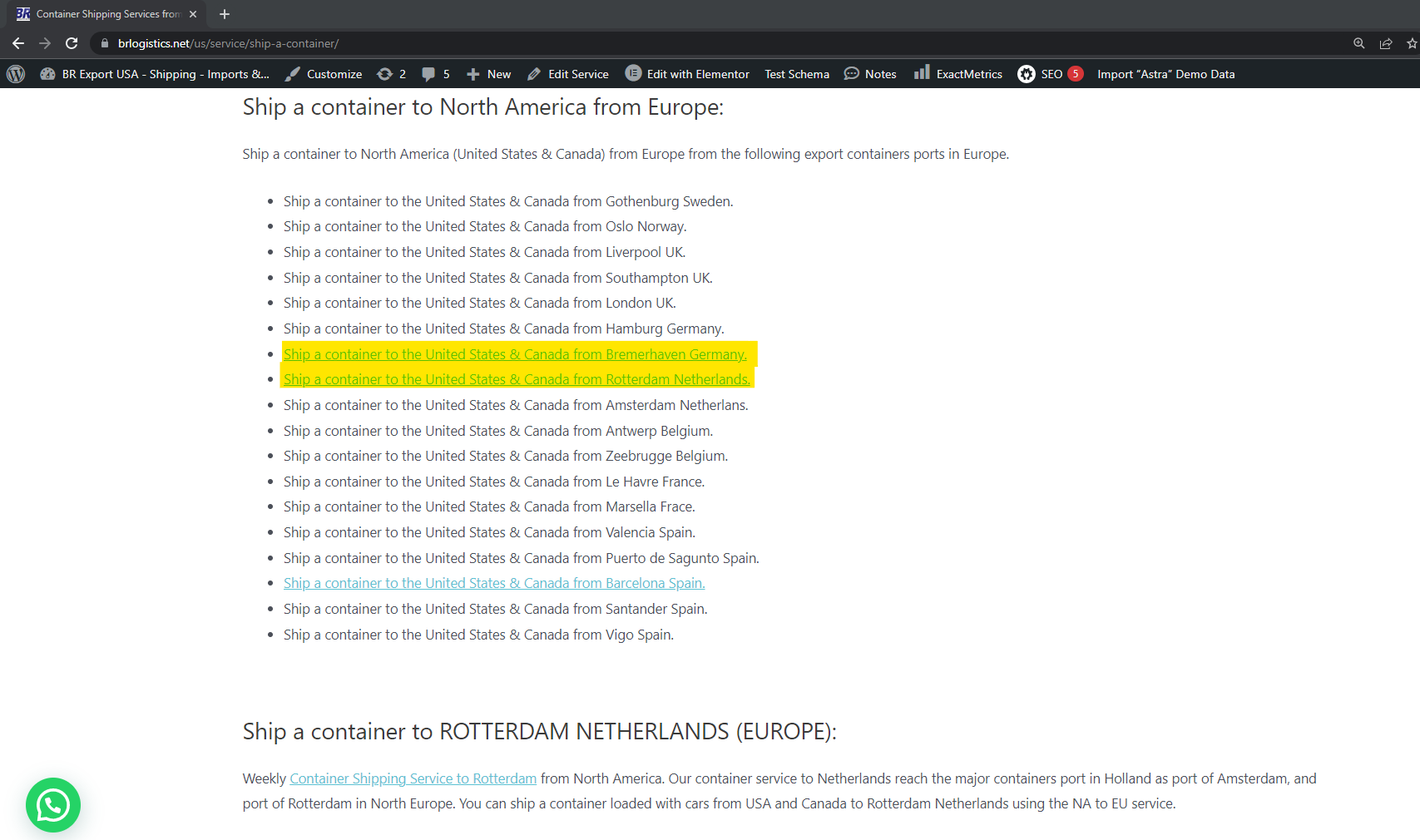The height and width of the screenshot is (840, 1420).
Task: Click the zoom magnifier icon in address bar
Action: [1358, 43]
